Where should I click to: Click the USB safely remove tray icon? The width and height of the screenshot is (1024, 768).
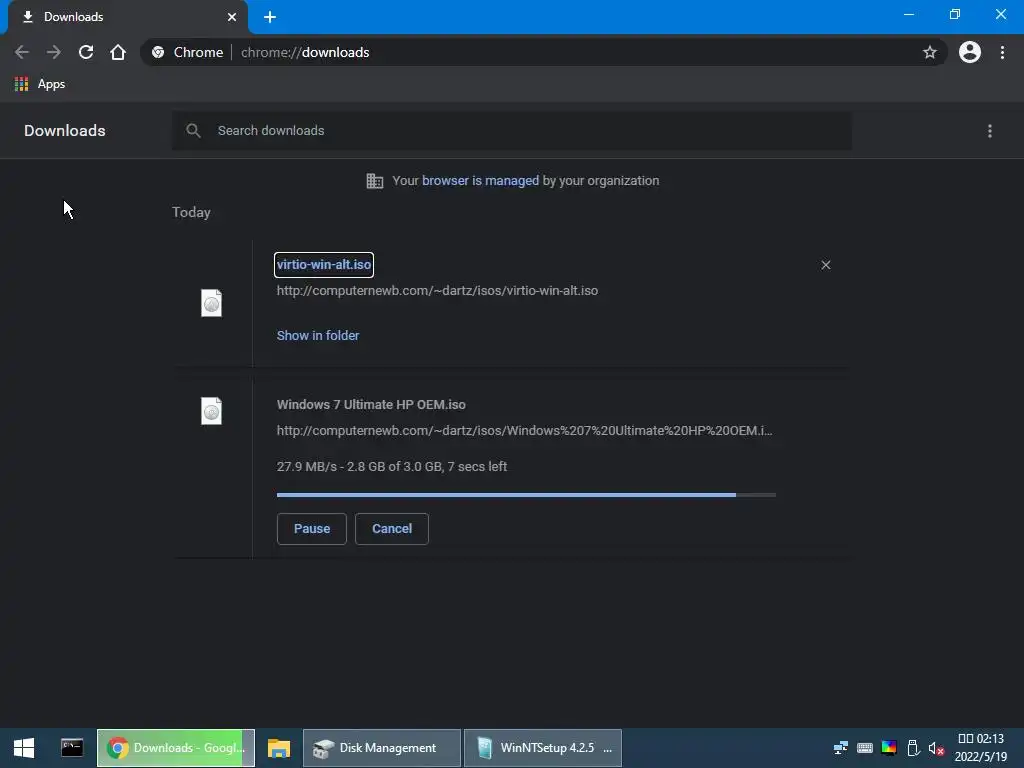tap(914, 748)
